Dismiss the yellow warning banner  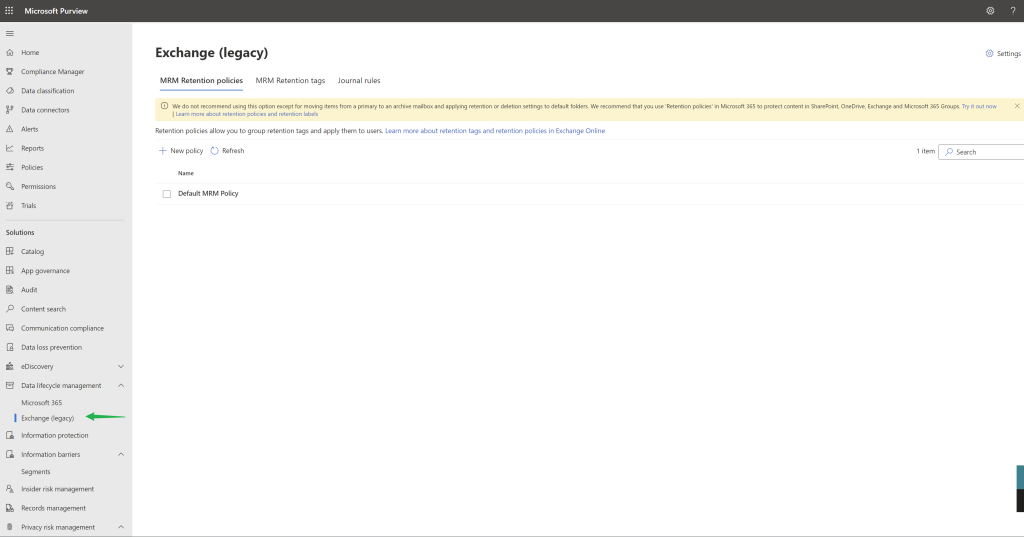point(1017,106)
